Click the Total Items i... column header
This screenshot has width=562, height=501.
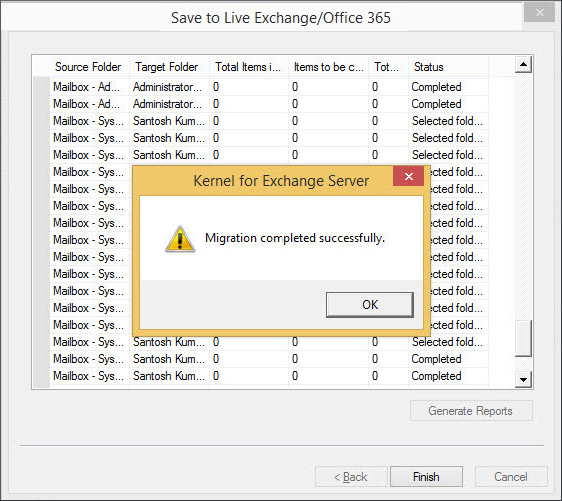click(x=248, y=67)
